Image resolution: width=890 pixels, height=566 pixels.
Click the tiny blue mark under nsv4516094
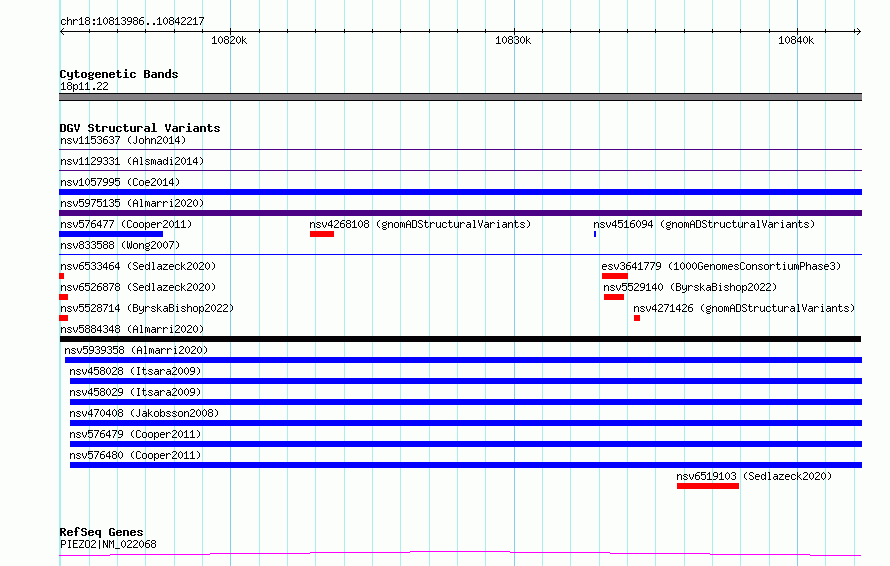tap(595, 234)
